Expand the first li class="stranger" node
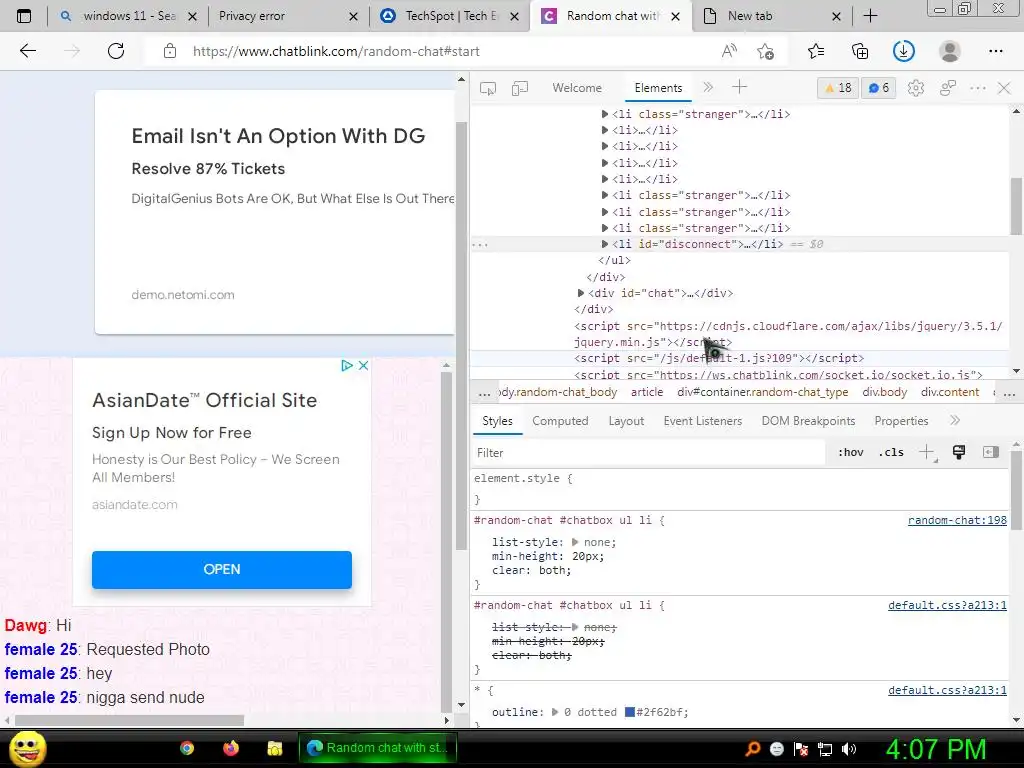 click(605, 114)
